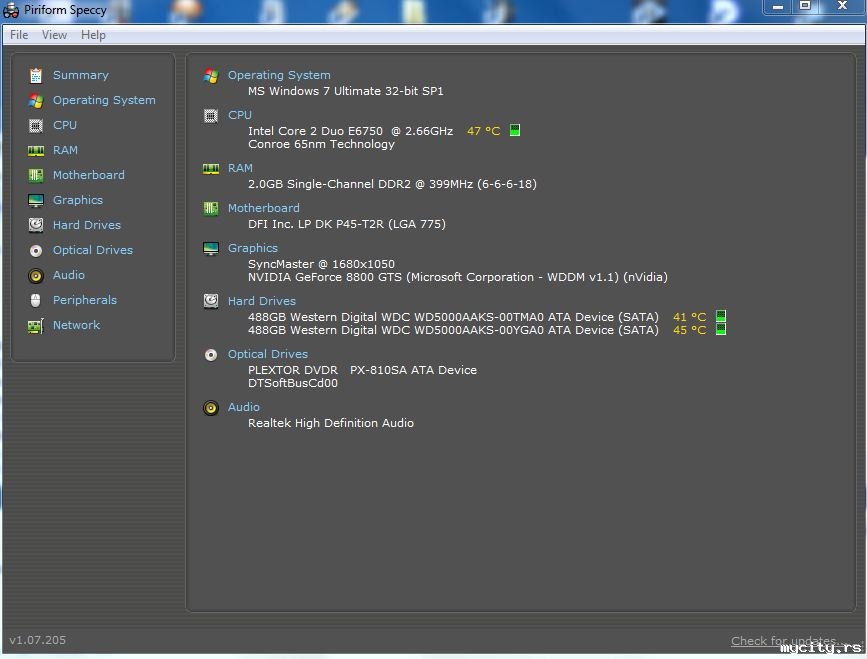Click the Hard Drives heading link in main panel

click(x=262, y=301)
